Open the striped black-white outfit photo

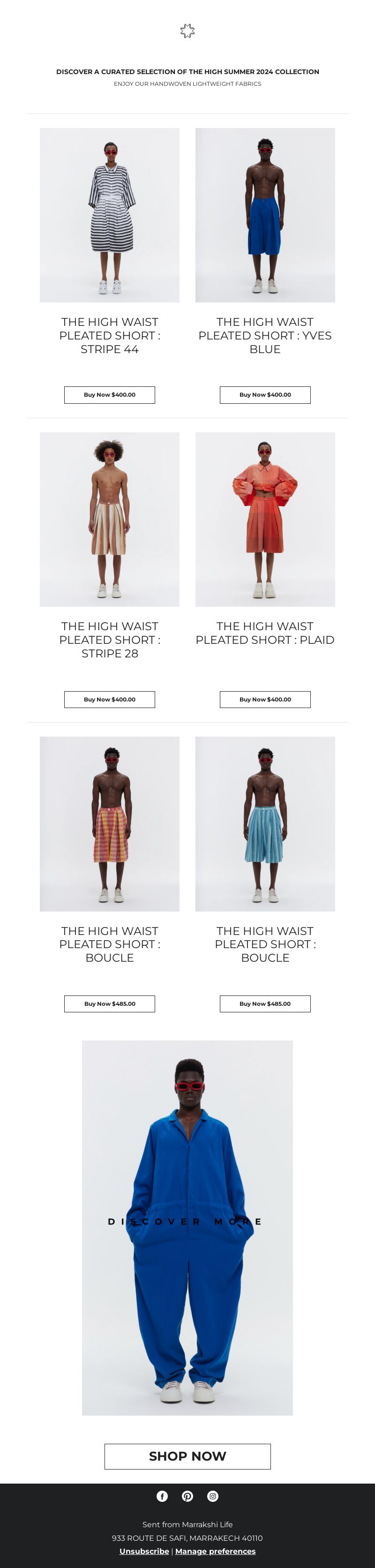pyautogui.click(x=110, y=215)
